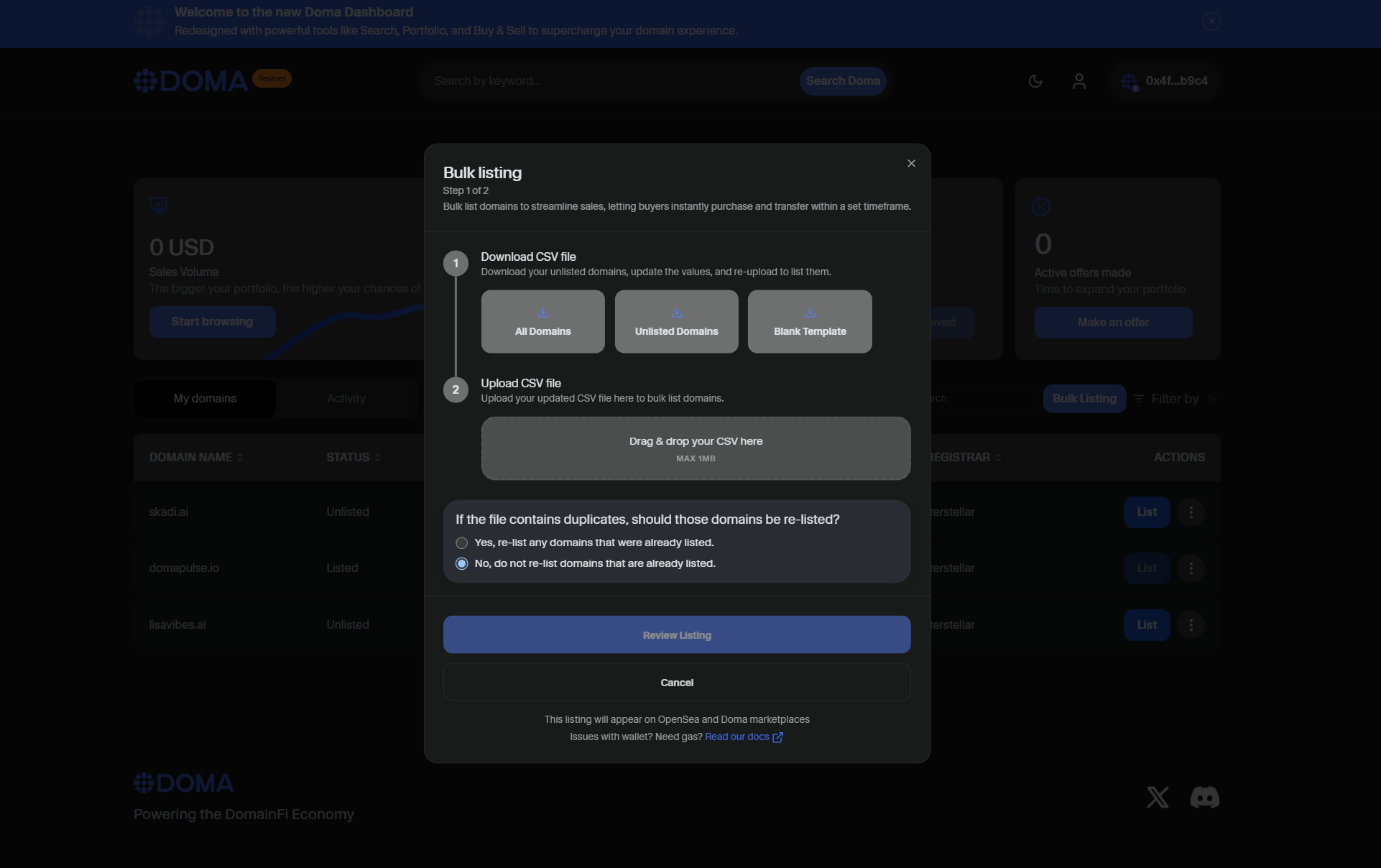Click the Review Listing button
The width and height of the screenshot is (1381, 868).
coord(676,635)
